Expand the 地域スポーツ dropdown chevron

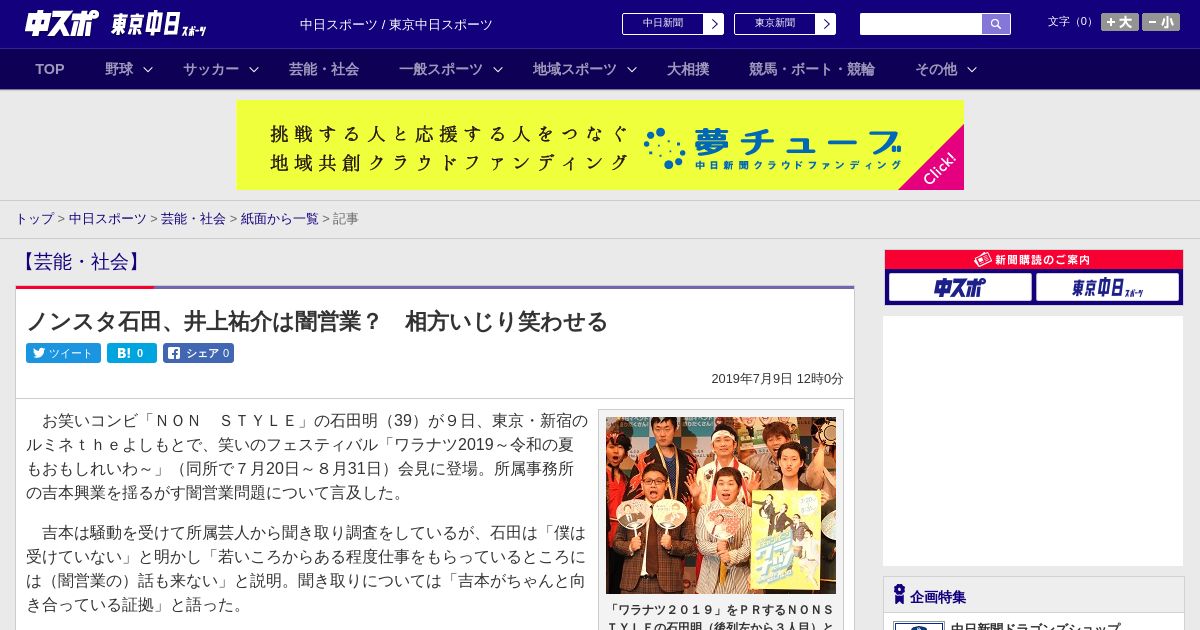(632, 69)
